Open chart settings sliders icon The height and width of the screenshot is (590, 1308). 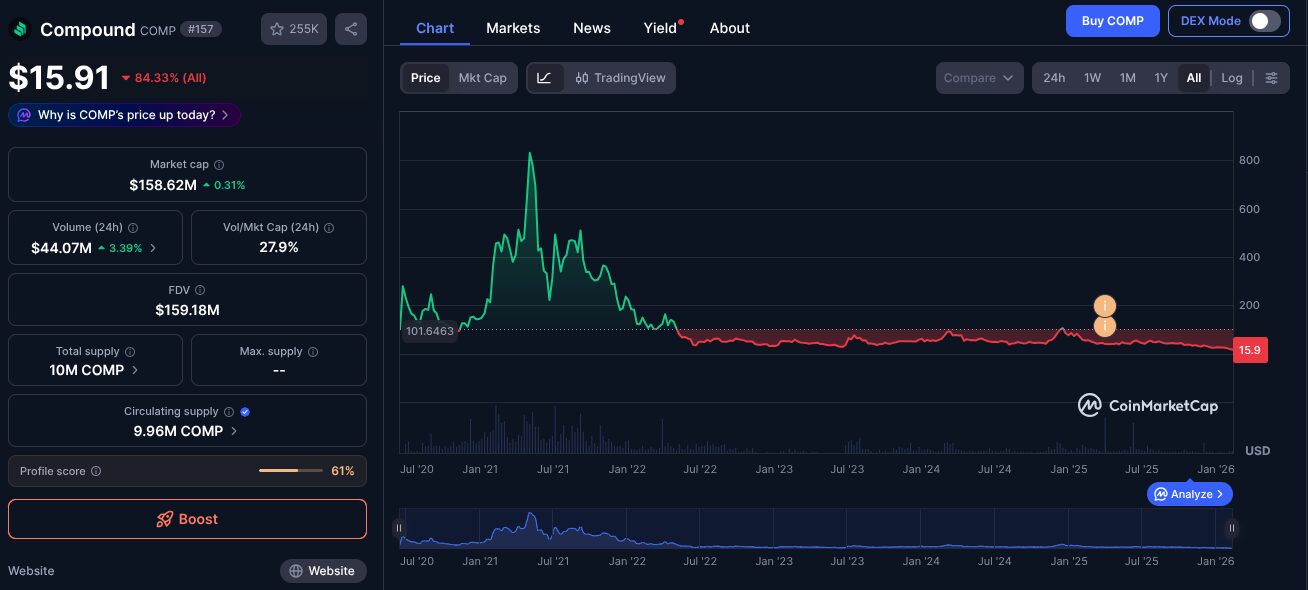point(1271,78)
